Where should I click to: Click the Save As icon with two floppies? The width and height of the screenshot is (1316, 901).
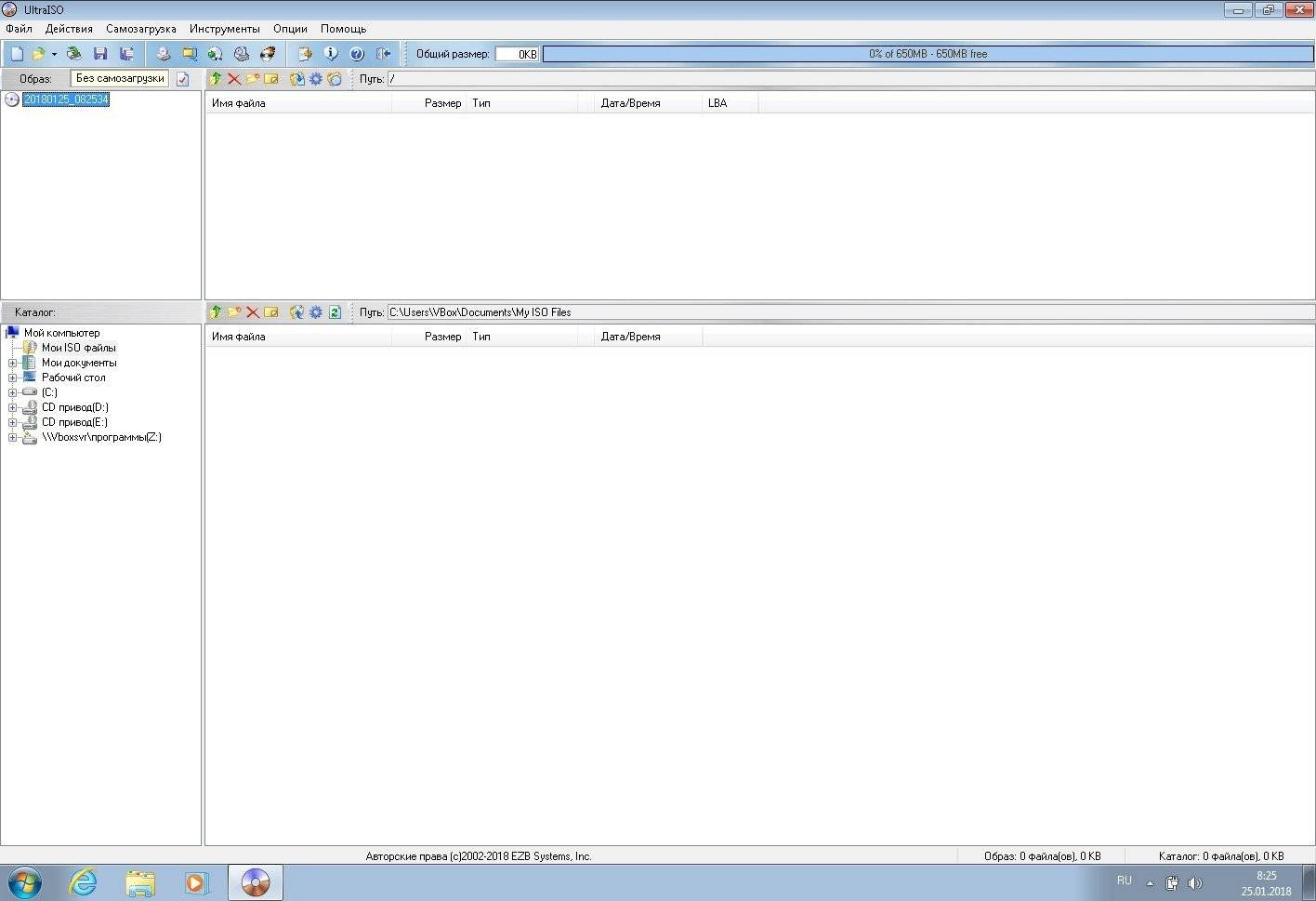(126, 54)
